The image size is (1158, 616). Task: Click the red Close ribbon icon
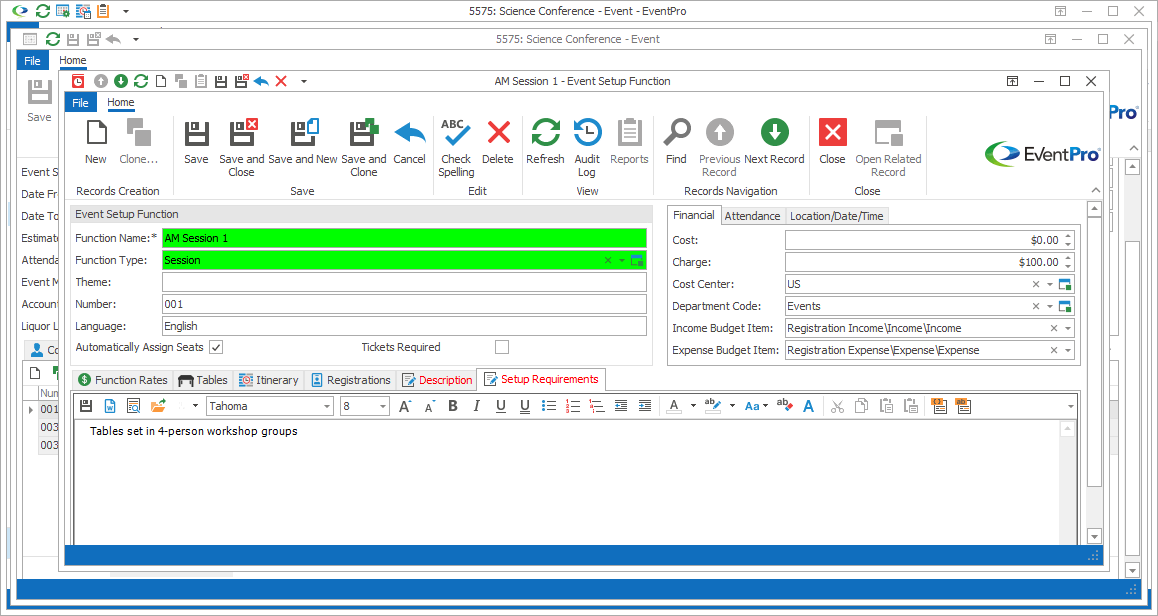[832, 133]
